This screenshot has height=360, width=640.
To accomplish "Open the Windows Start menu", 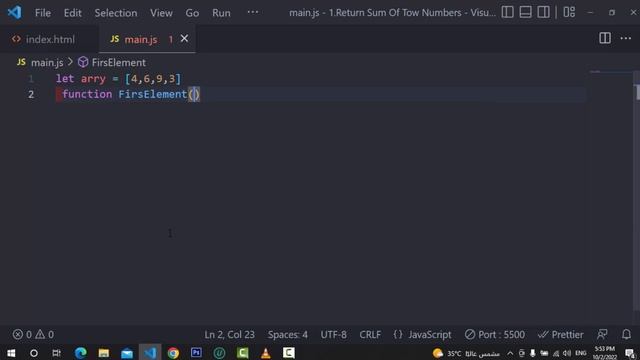I will pyautogui.click(x=11, y=353).
